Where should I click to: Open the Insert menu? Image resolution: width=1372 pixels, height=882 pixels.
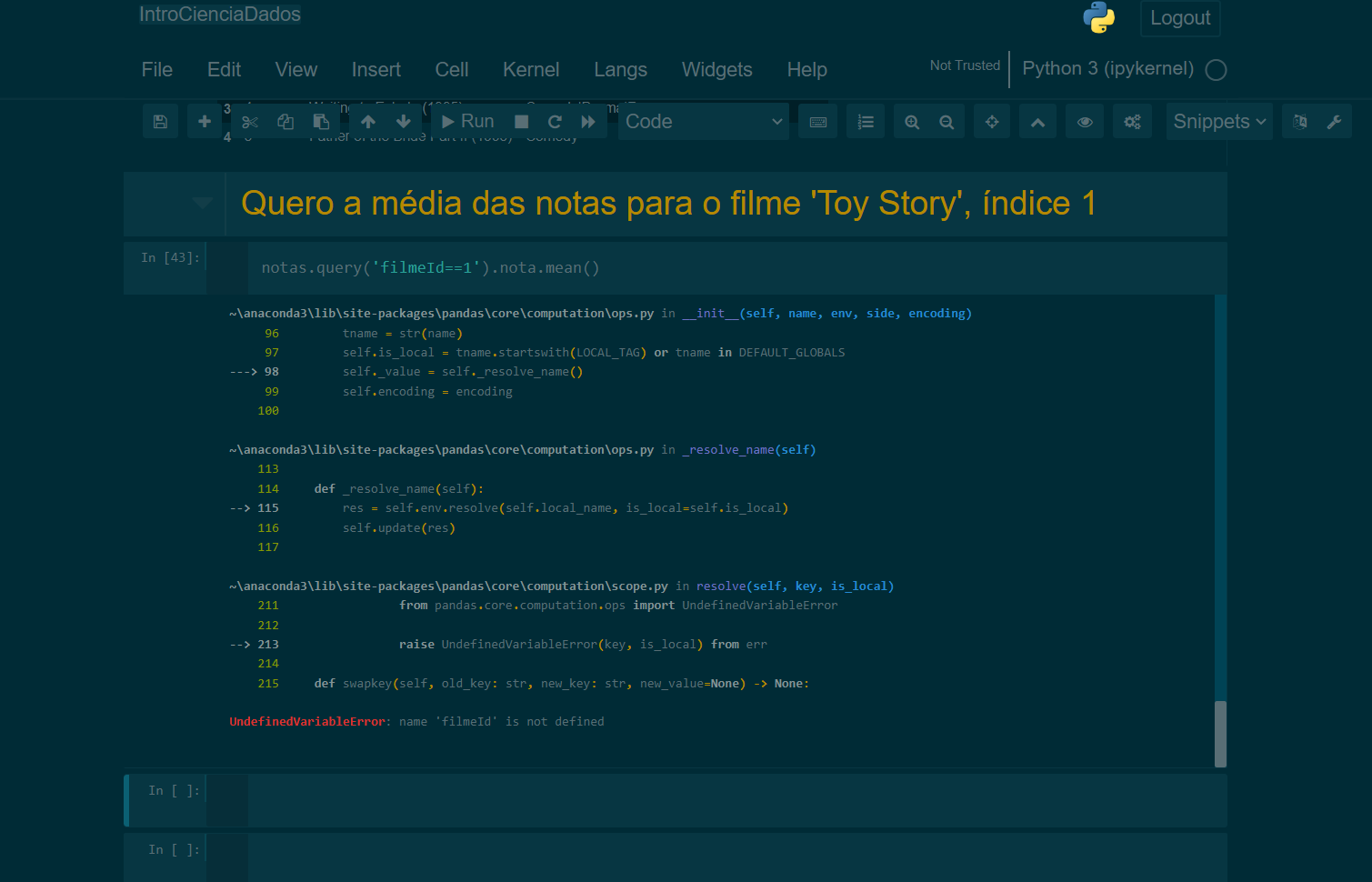pyautogui.click(x=376, y=70)
